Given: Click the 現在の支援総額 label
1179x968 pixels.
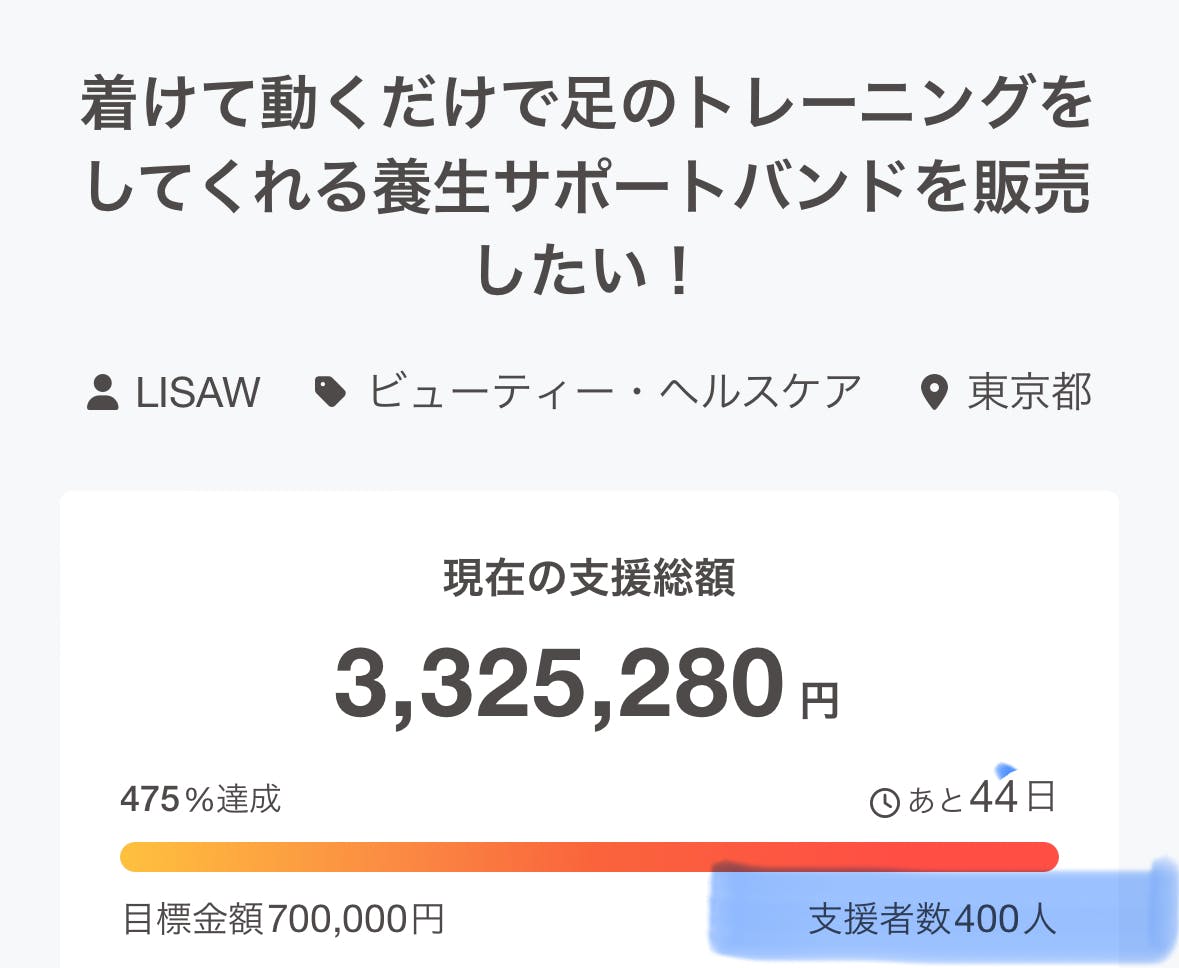Looking at the screenshot, I should pyautogui.click(x=589, y=579).
